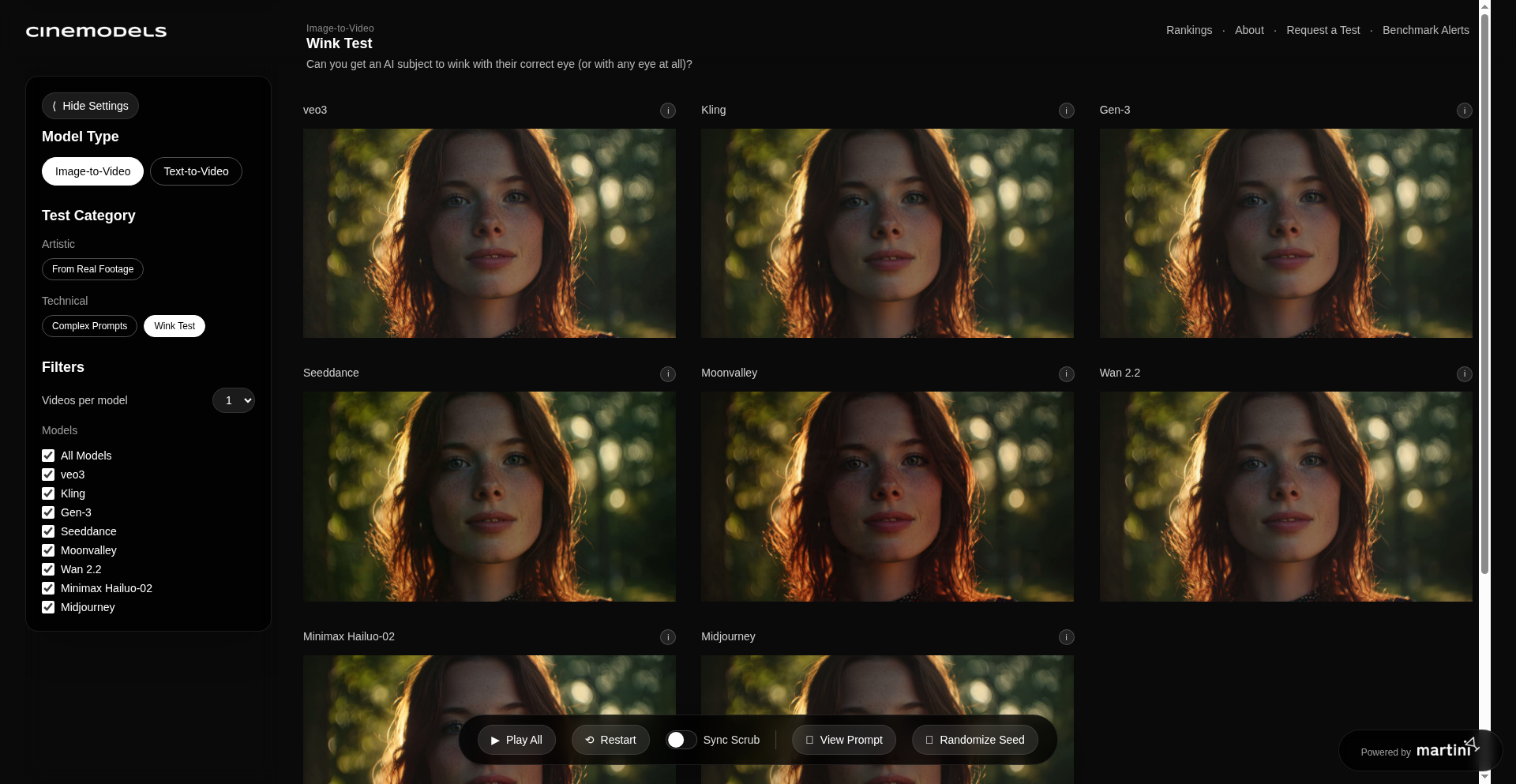Click the "Test Category" heading
Image resolution: width=1516 pixels, height=784 pixels.
point(88,216)
